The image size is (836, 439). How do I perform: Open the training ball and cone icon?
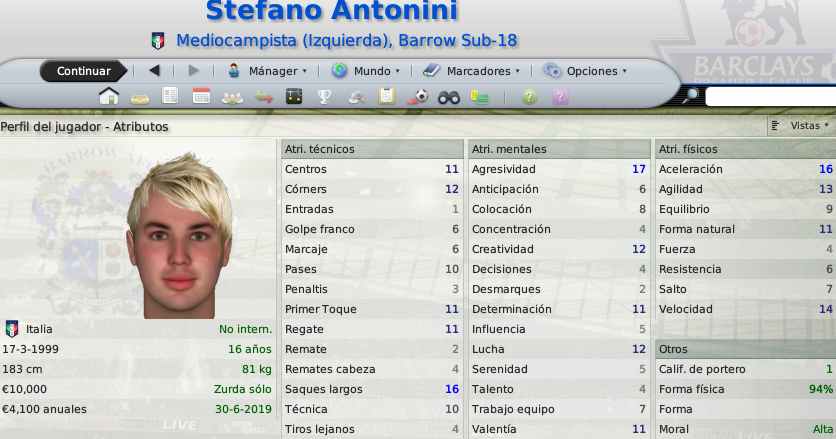417,97
